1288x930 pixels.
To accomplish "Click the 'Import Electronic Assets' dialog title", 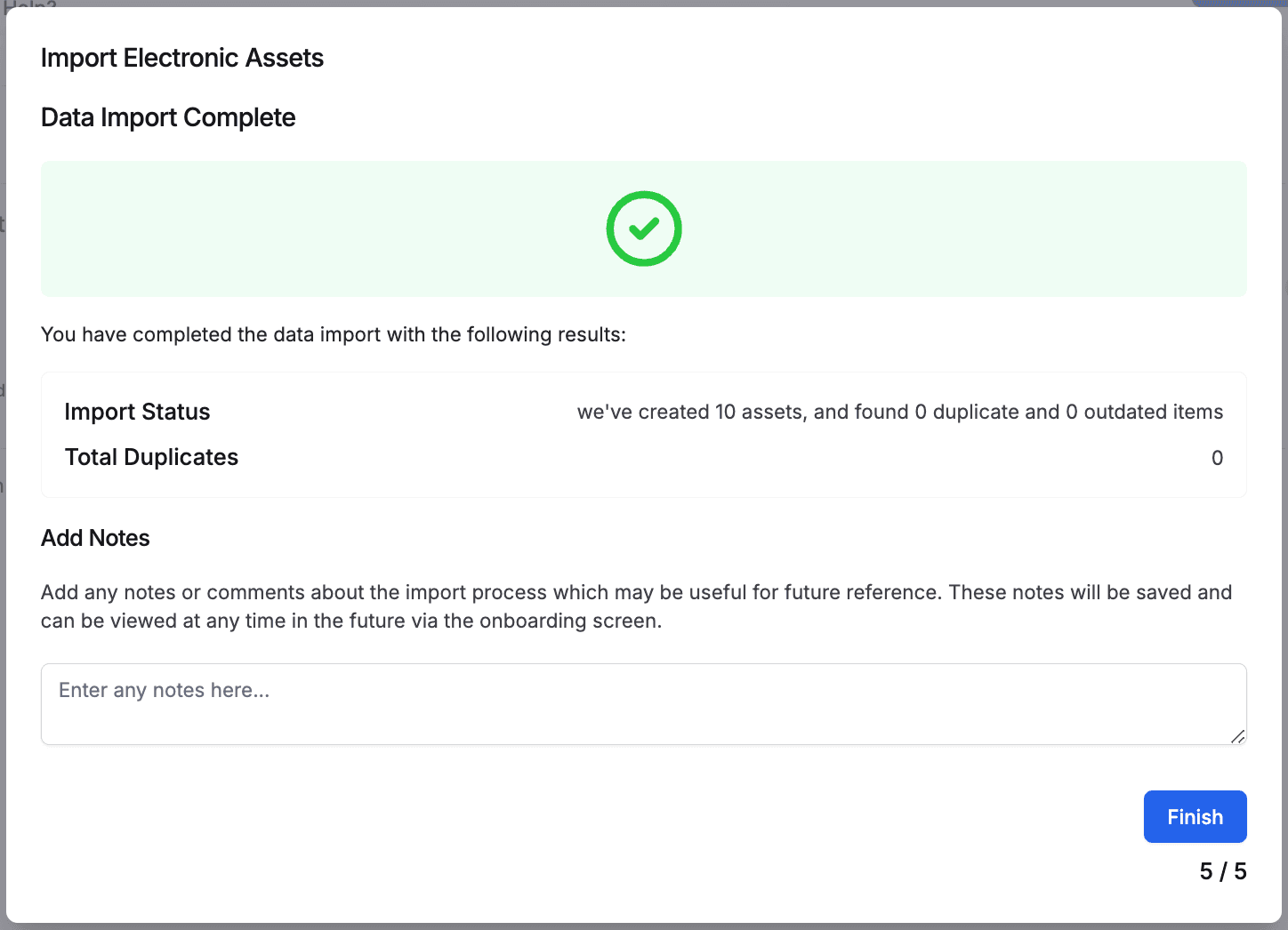I will (x=182, y=58).
